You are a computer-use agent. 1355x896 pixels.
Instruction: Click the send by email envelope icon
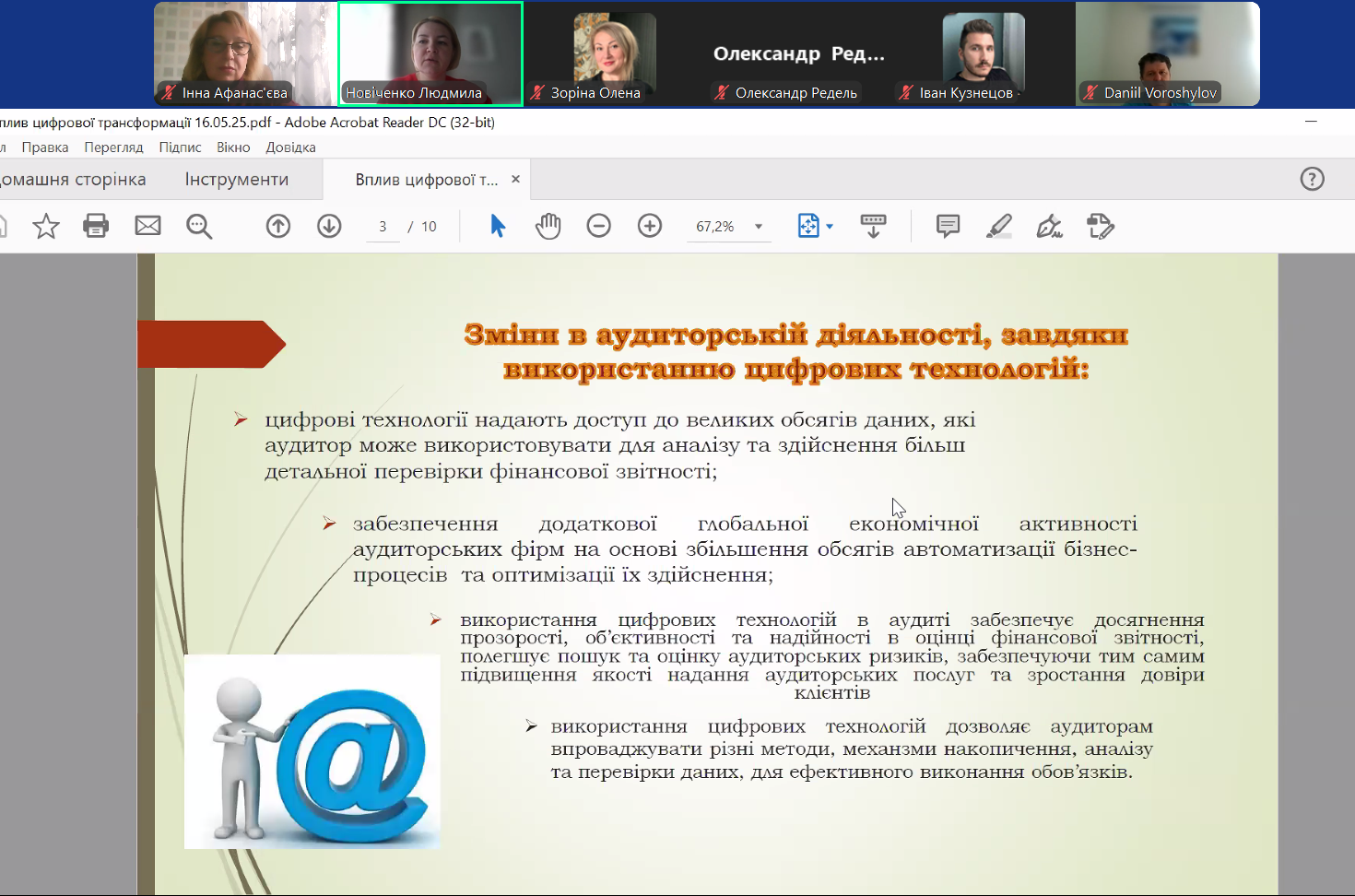(147, 226)
